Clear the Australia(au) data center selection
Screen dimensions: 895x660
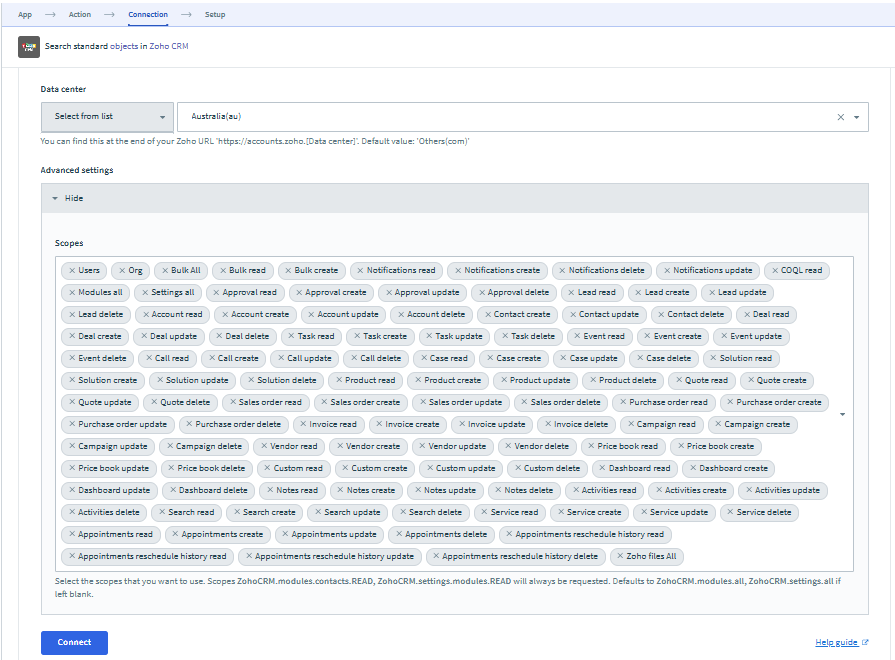(x=840, y=117)
